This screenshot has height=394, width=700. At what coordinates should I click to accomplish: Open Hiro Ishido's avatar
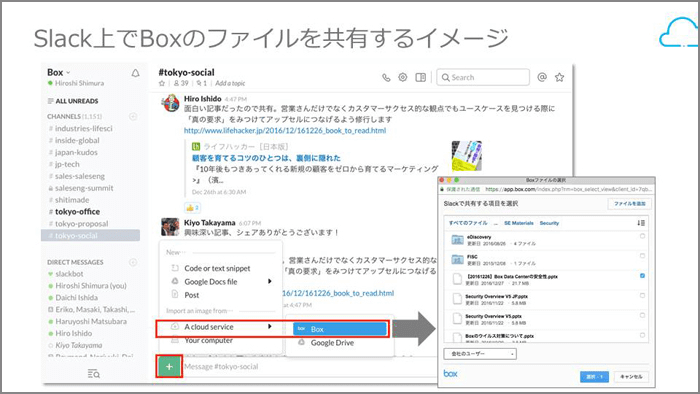point(171,103)
